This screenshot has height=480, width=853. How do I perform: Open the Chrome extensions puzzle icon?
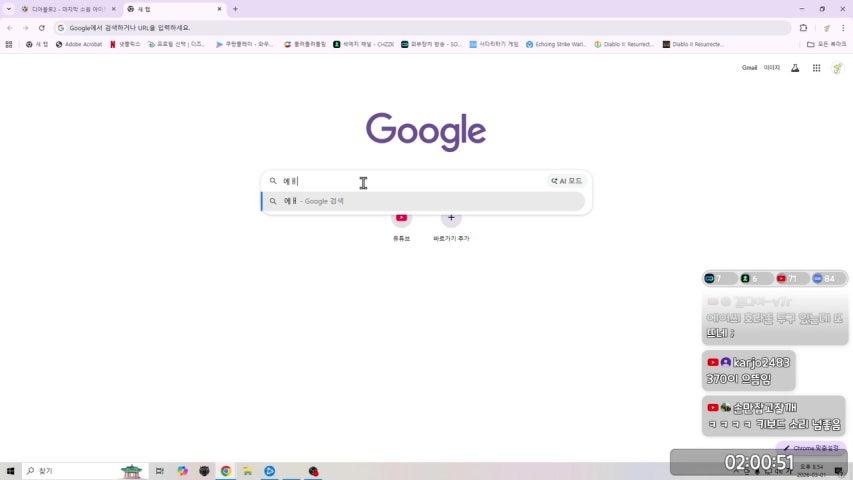803,28
